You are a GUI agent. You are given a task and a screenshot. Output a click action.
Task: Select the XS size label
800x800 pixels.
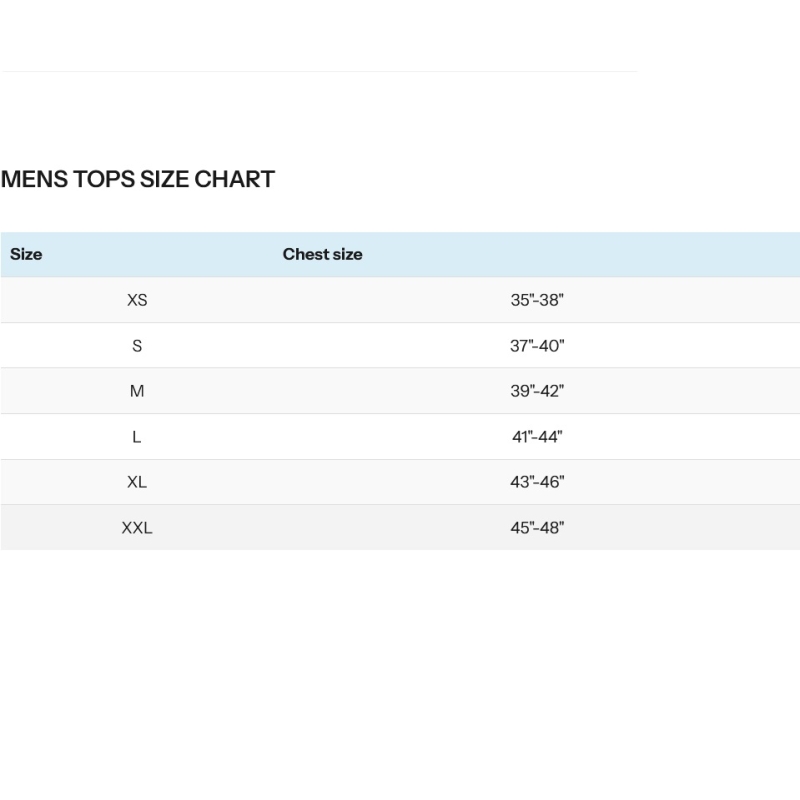point(137,300)
